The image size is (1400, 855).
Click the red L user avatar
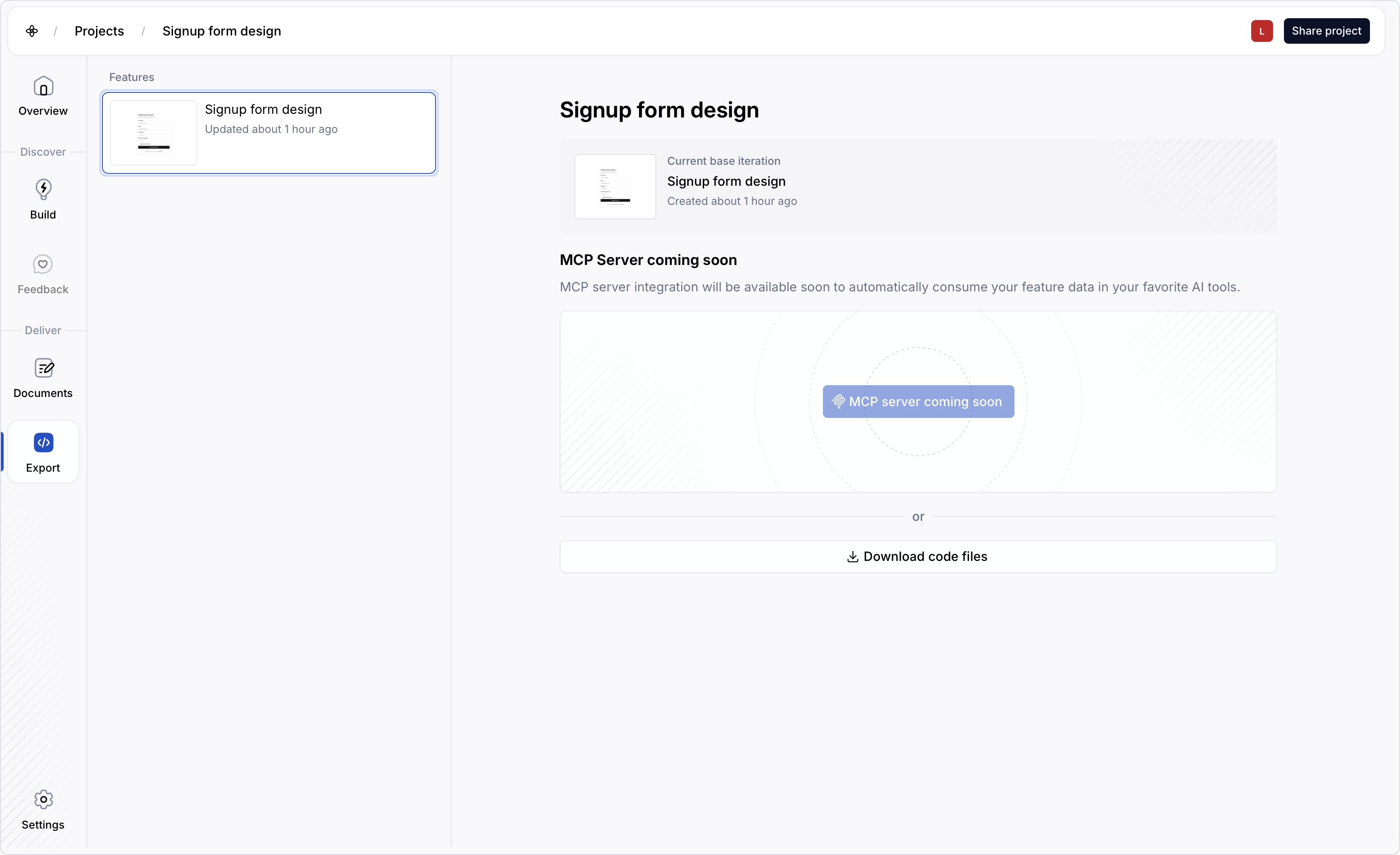(x=1261, y=31)
